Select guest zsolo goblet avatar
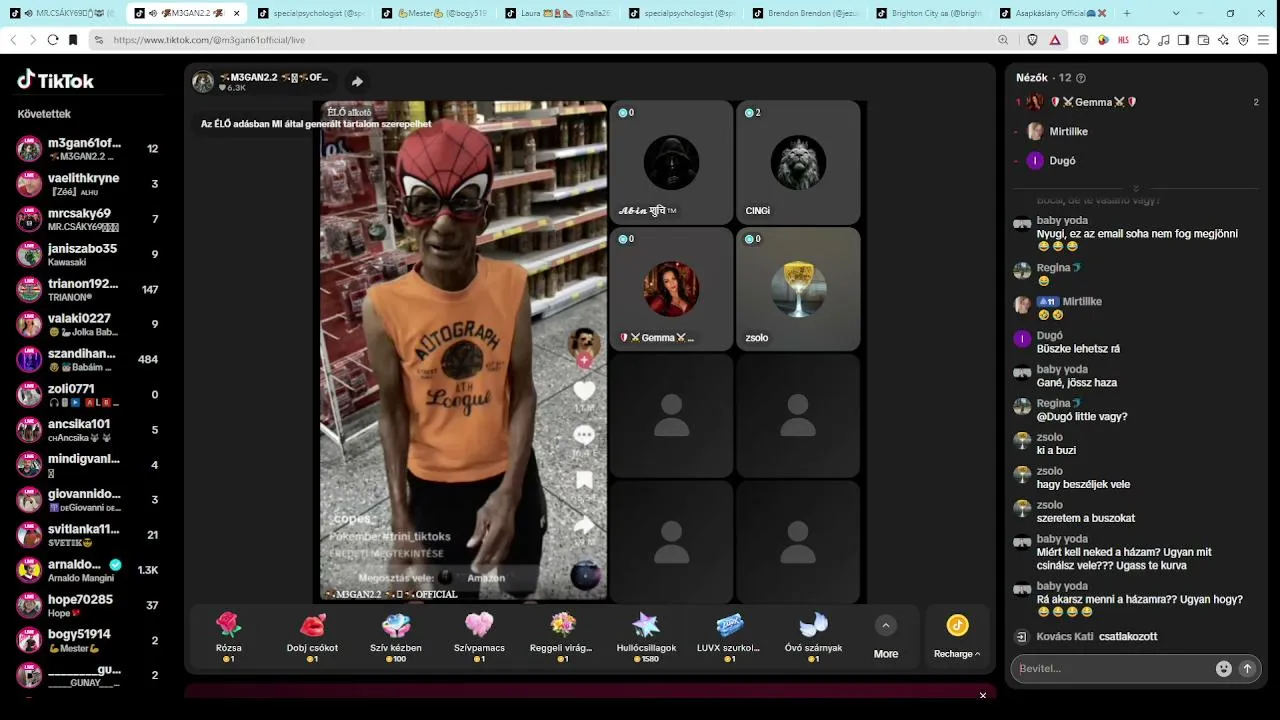This screenshot has height=720, width=1280. tap(798, 289)
